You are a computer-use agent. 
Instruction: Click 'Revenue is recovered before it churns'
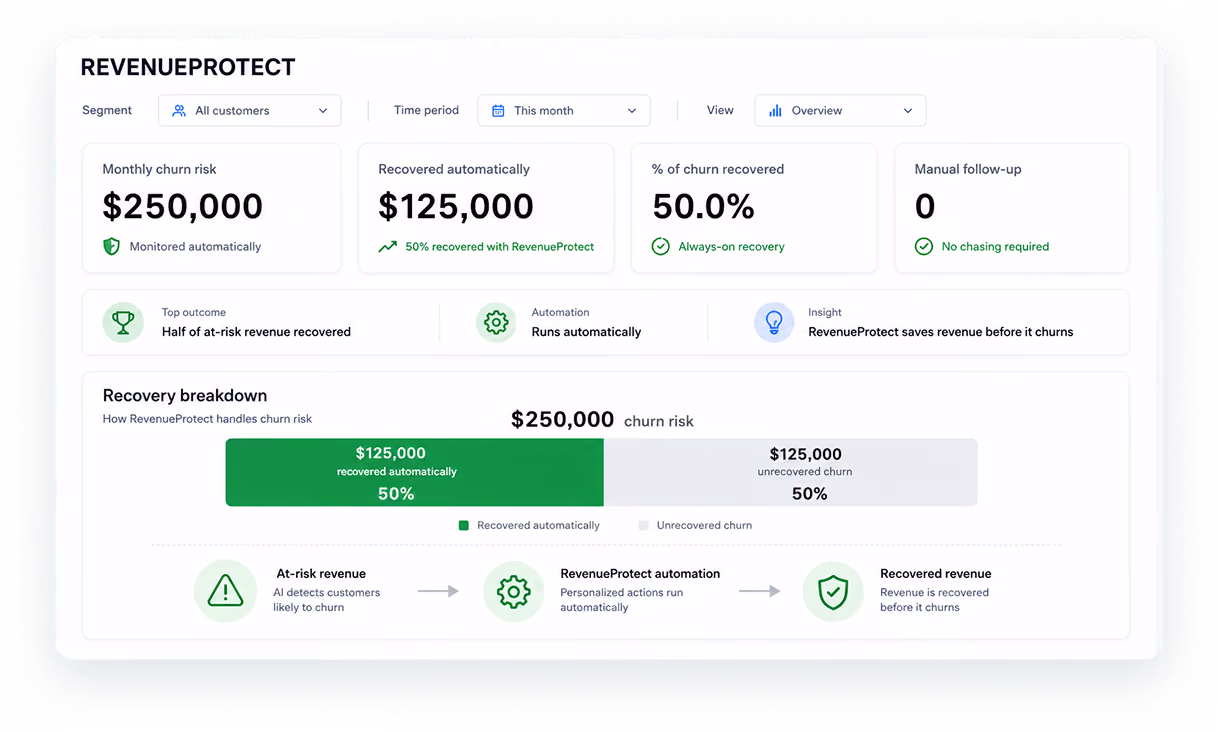(934, 600)
